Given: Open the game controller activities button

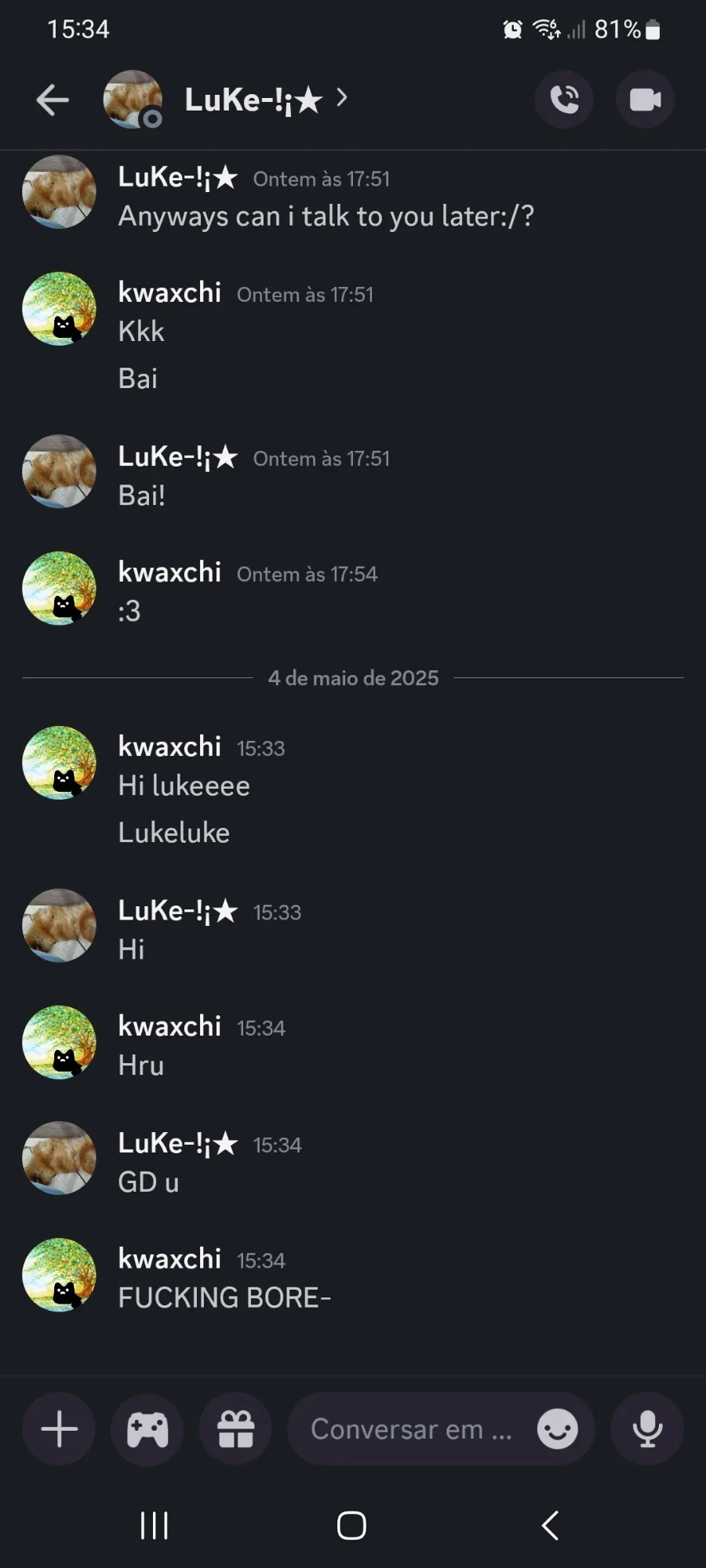Looking at the screenshot, I should (x=147, y=1428).
